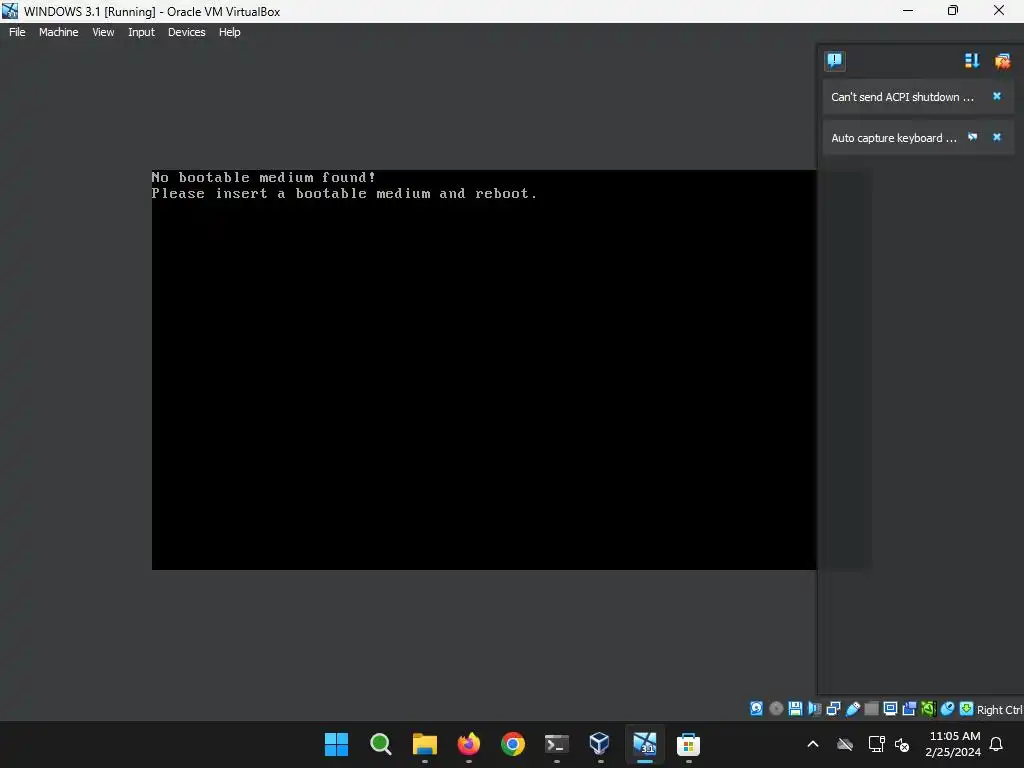The width and height of the screenshot is (1024, 768).
Task: Open Windows Search from the taskbar
Action: coord(381,744)
